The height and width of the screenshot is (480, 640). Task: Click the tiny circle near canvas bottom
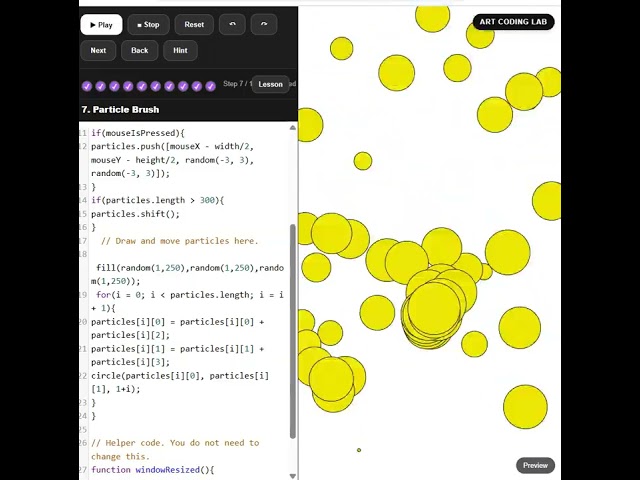coord(359,450)
